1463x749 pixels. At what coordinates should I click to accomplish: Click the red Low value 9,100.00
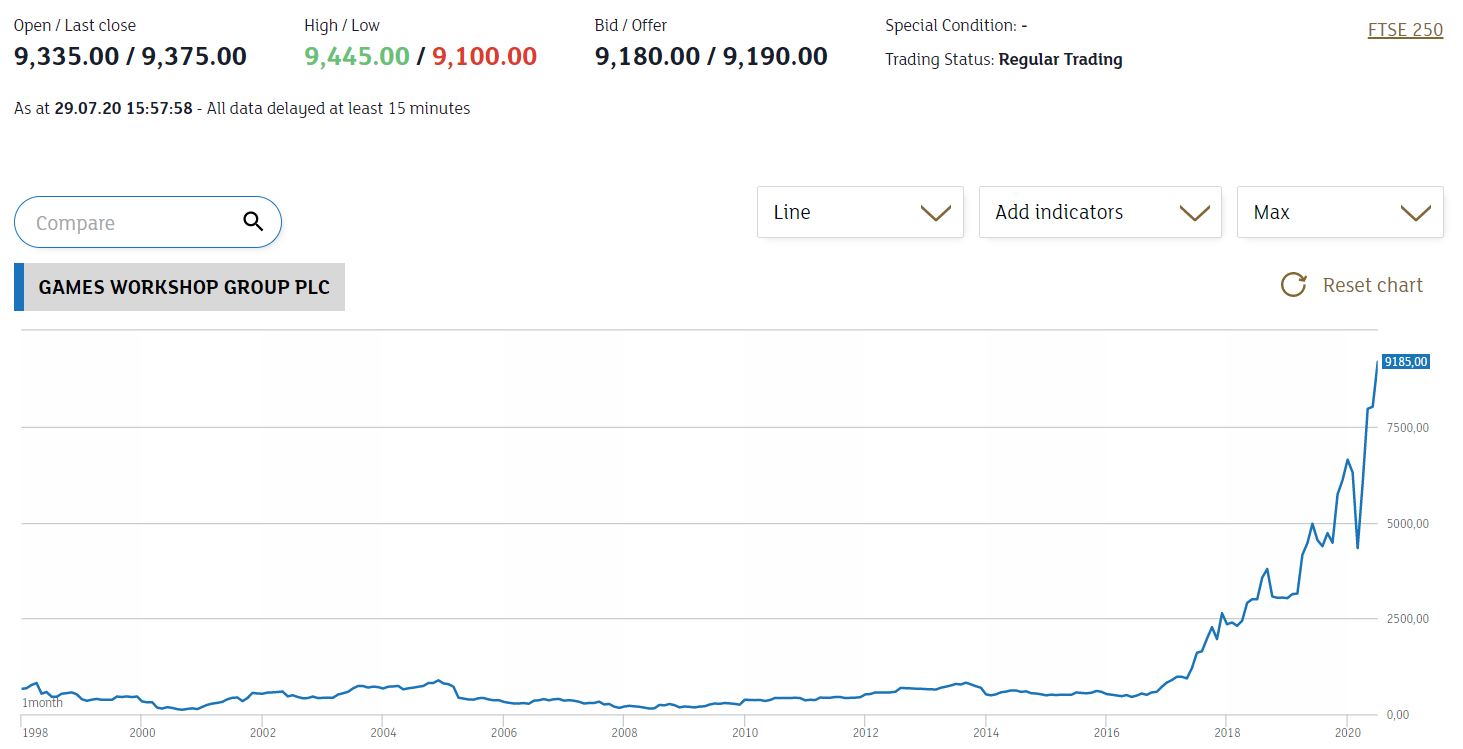(x=484, y=56)
